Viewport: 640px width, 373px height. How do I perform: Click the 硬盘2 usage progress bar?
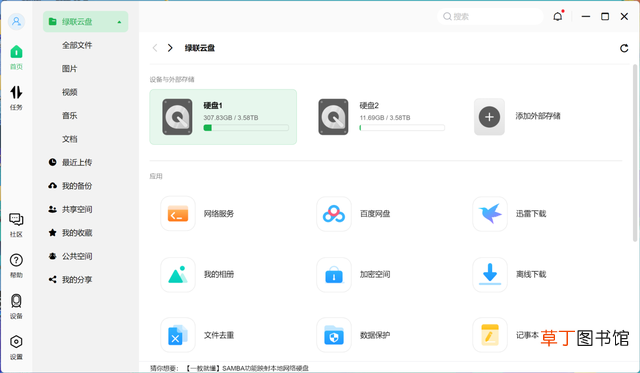point(402,128)
